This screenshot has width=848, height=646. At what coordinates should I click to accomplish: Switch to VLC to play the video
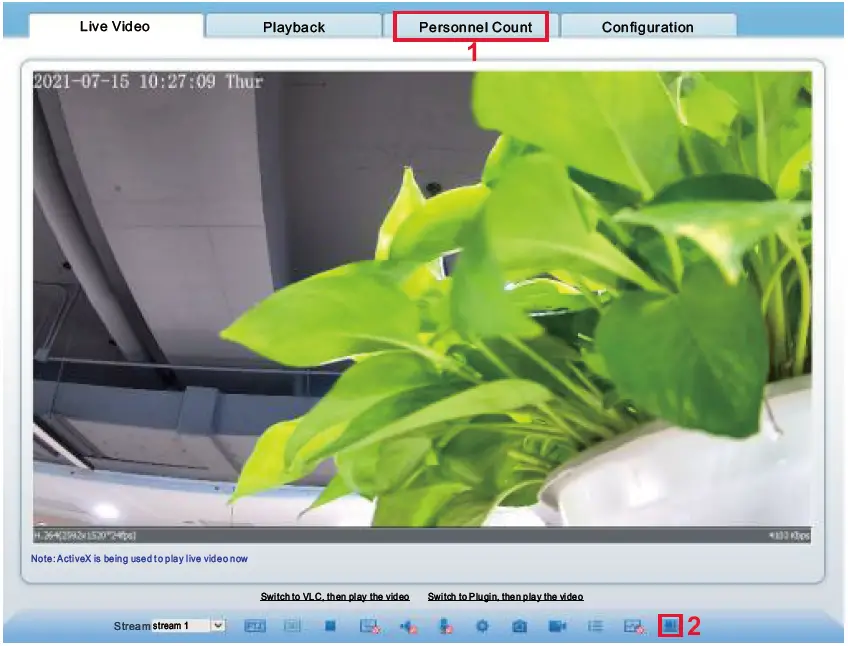pyautogui.click(x=337, y=595)
